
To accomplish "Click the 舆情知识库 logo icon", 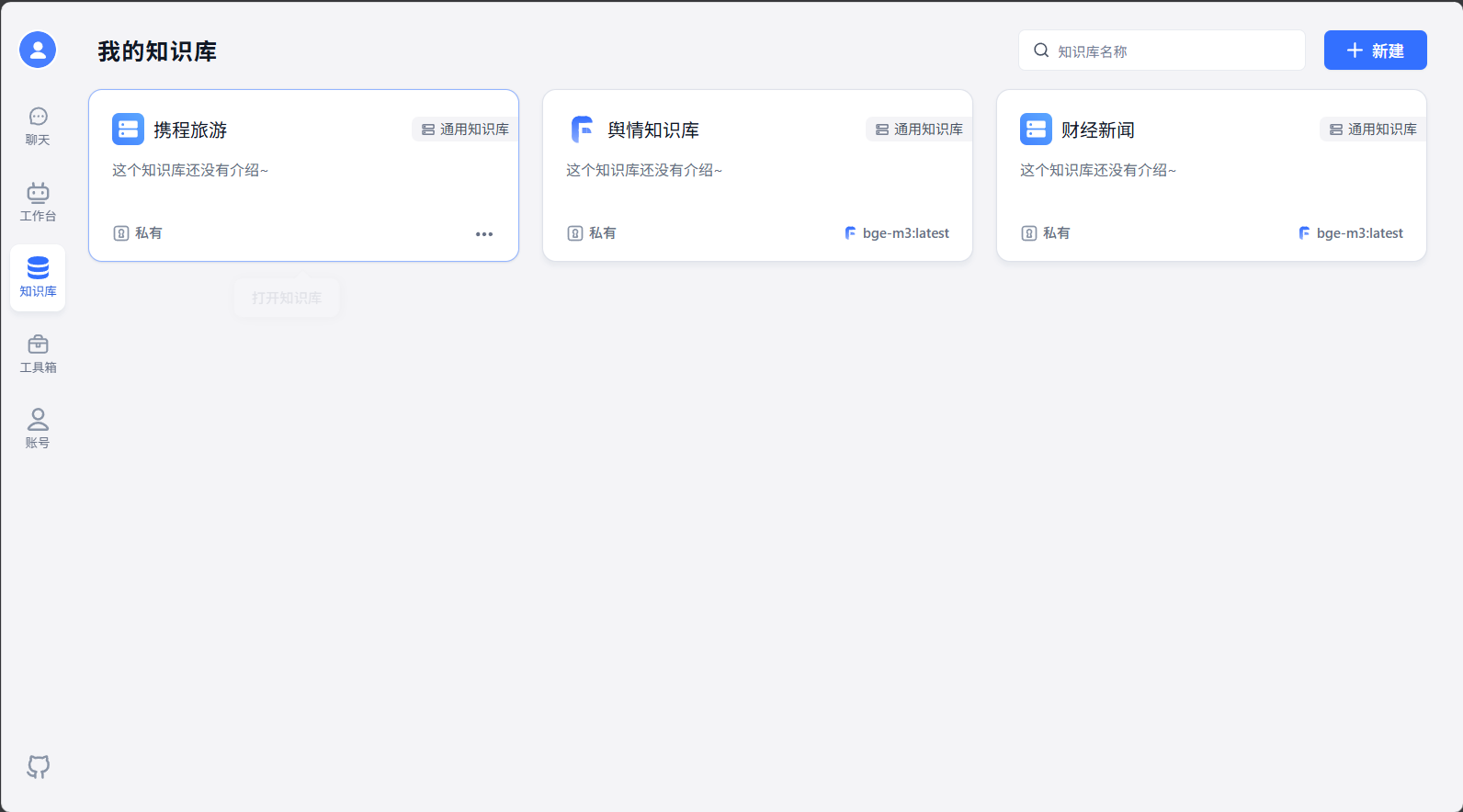I will 582,130.
